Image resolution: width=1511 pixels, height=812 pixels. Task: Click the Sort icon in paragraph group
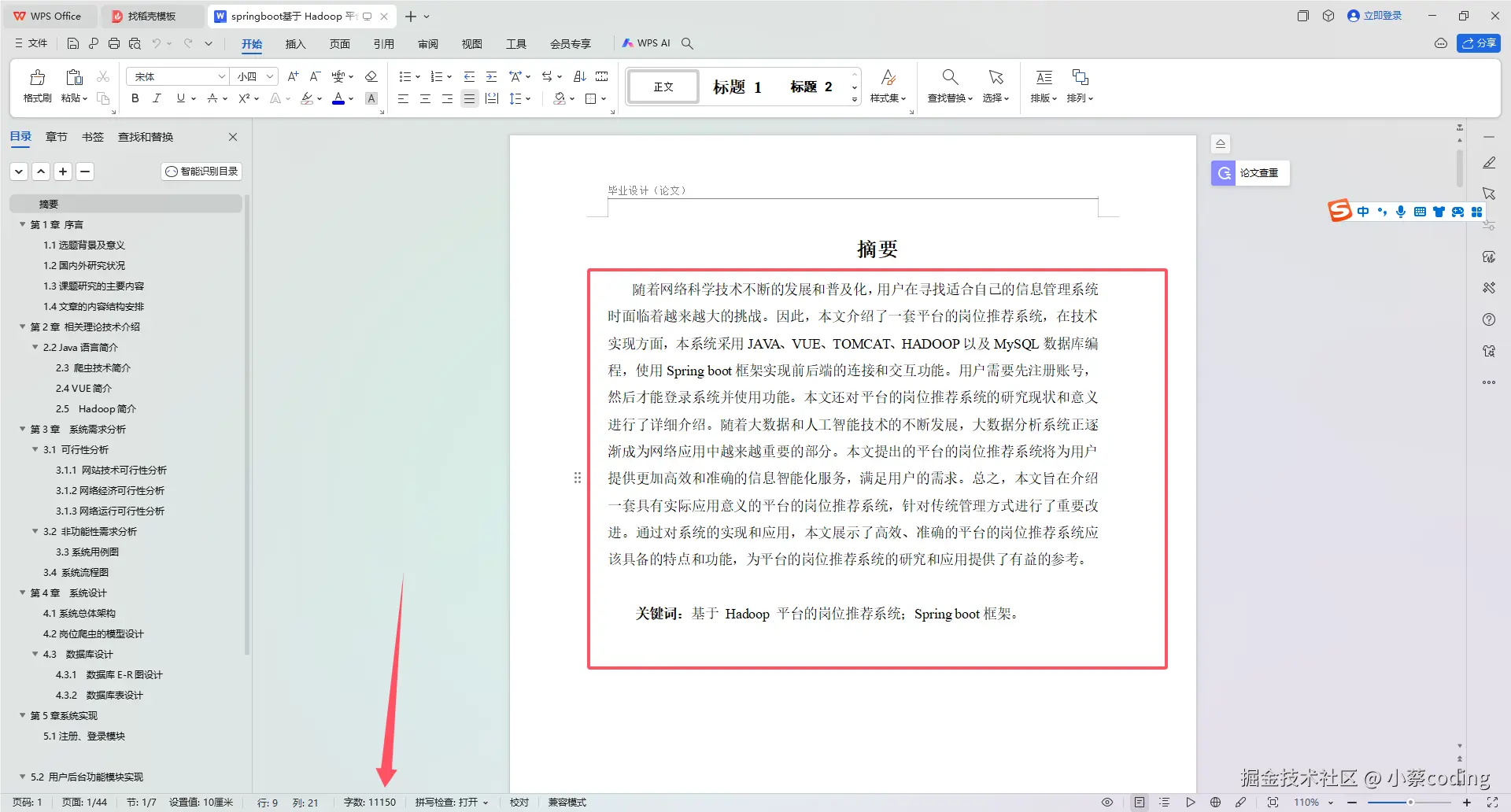[x=580, y=76]
